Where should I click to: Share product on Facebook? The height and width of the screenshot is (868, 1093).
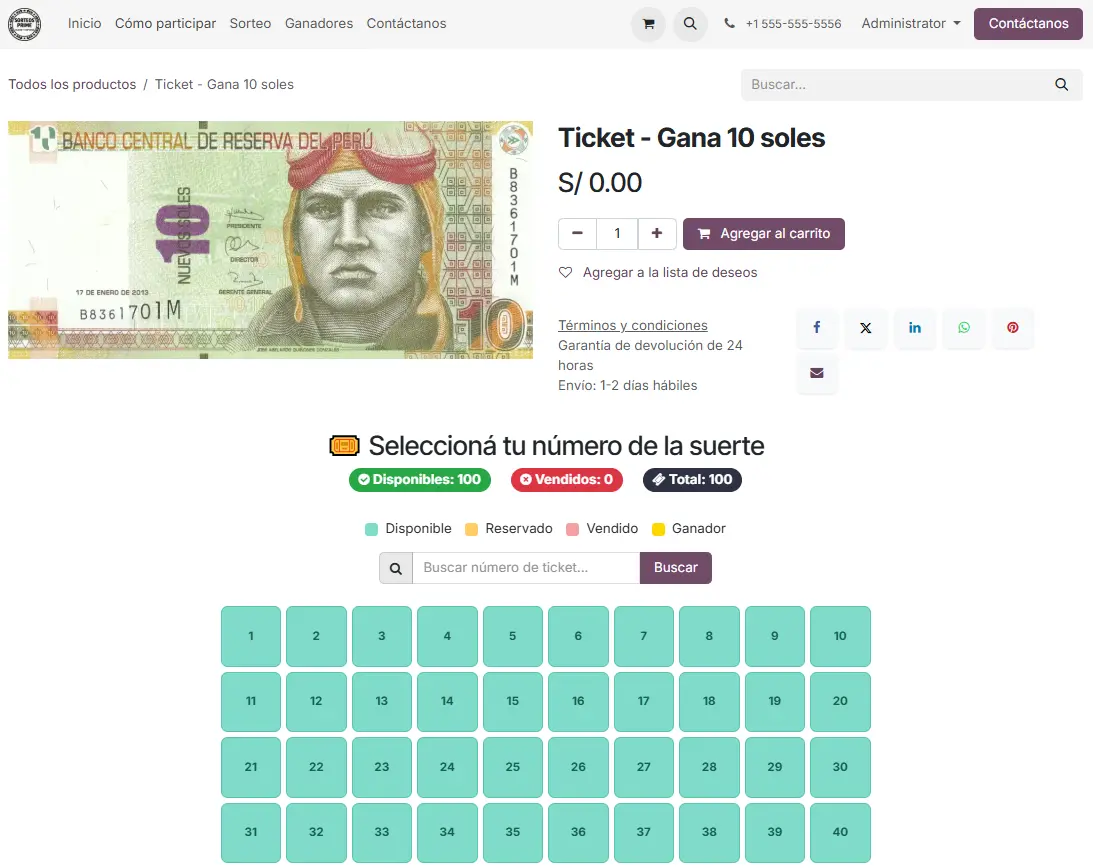click(x=817, y=328)
